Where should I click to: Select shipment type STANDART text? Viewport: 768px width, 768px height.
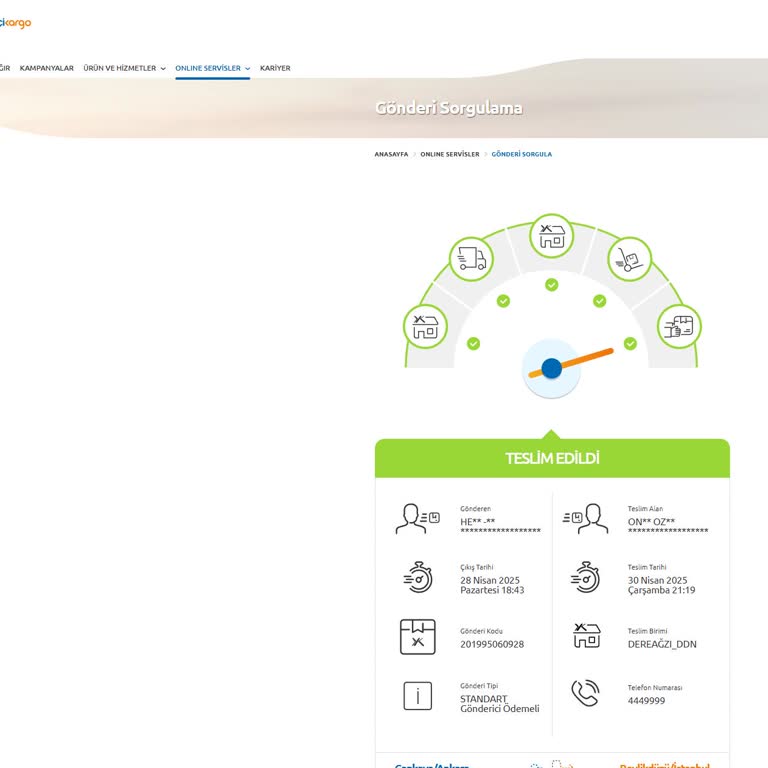tap(483, 699)
